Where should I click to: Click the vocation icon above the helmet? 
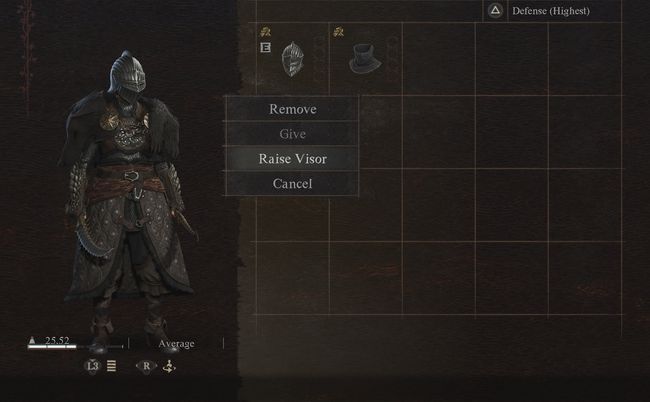[x=265, y=31]
